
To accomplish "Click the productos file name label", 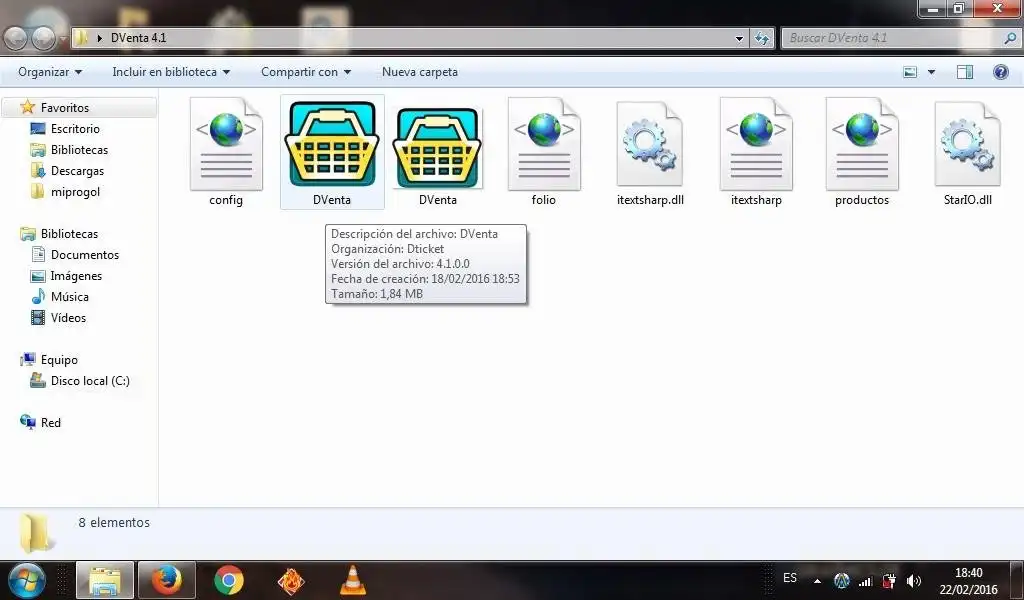I will tap(862, 200).
